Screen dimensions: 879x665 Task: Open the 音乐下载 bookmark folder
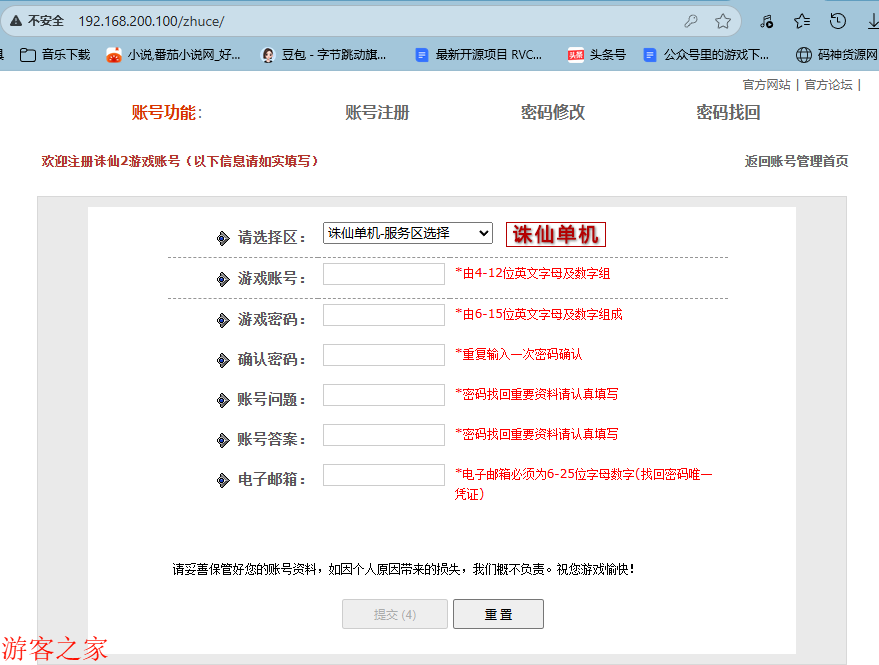pyautogui.click(x=56, y=55)
